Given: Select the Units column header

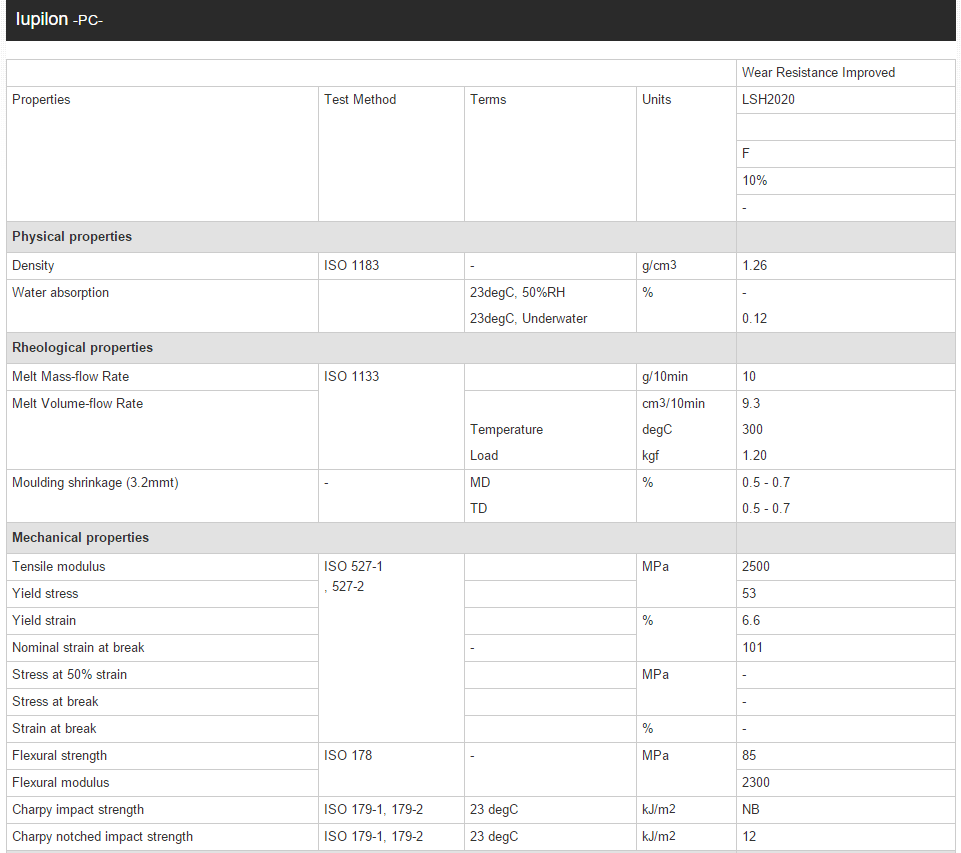Looking at the screenshot, I should pos(657,100).
